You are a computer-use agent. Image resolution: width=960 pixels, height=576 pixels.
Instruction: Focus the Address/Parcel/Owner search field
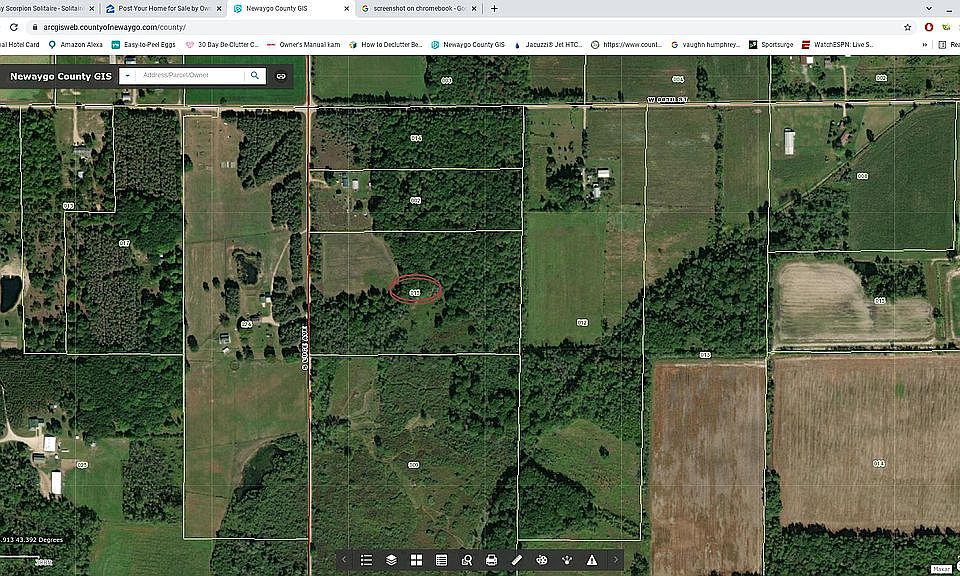[190, 75]
